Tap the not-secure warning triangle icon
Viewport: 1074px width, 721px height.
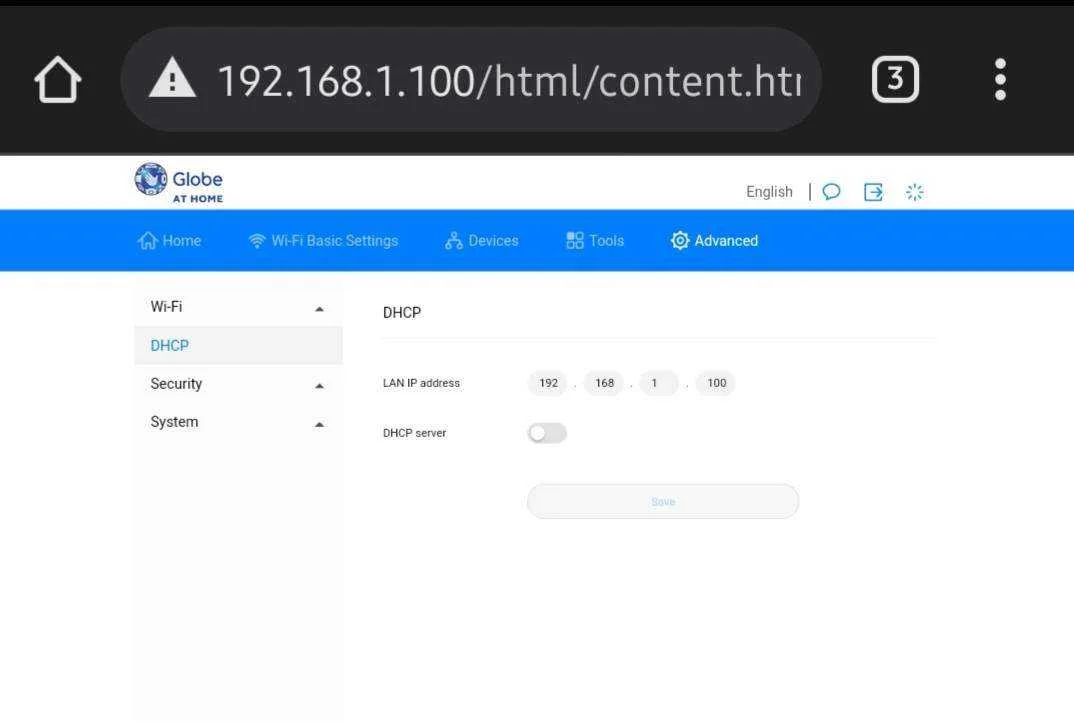tap(172, 78)
